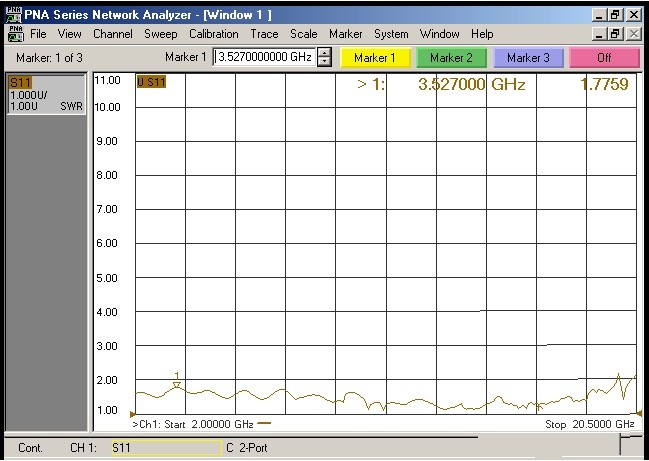649x461 pixels.
Task: Click the Cont. status bar entry
Action: [x=30, y=448]
